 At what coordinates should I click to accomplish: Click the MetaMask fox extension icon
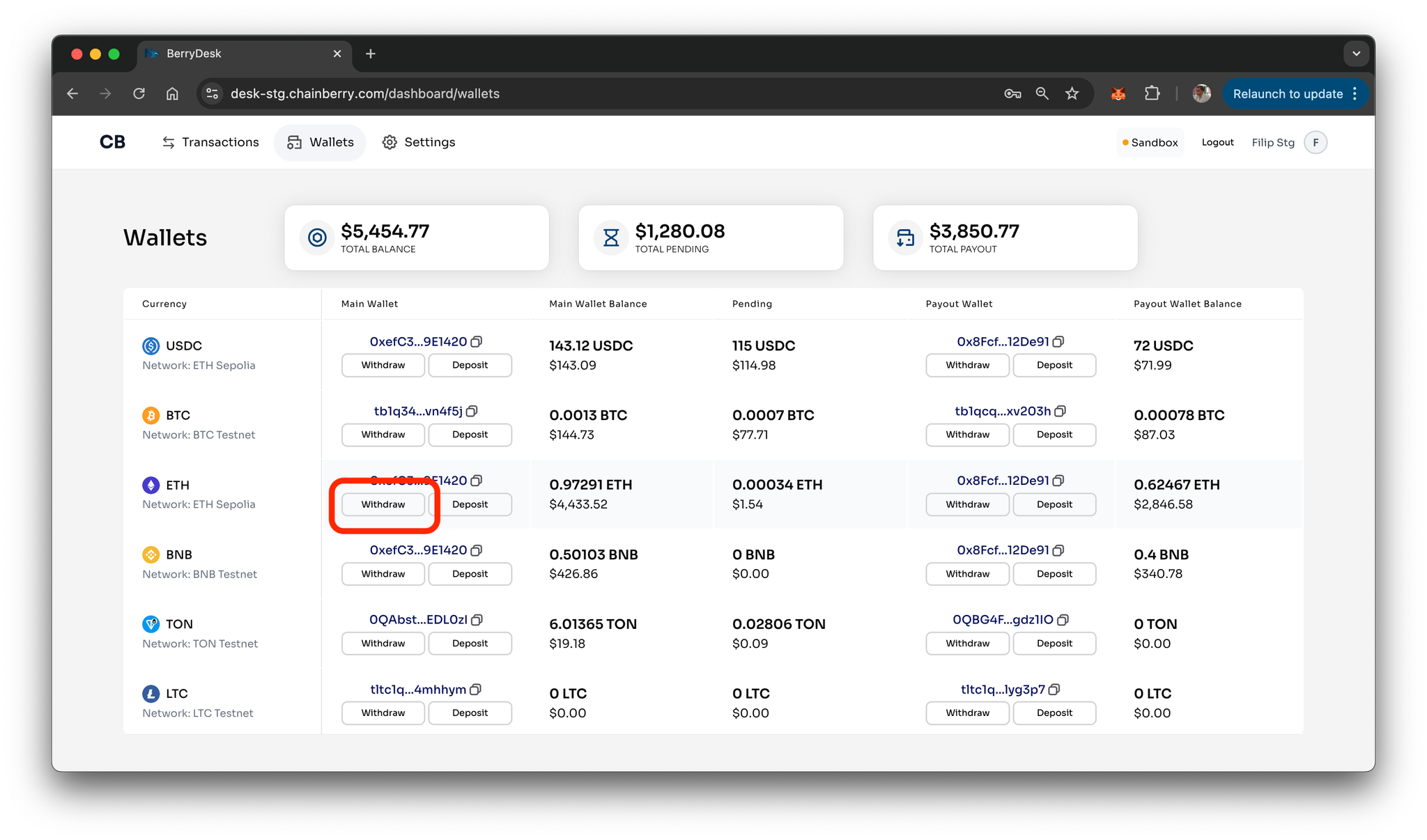(x=1118, y=93)
